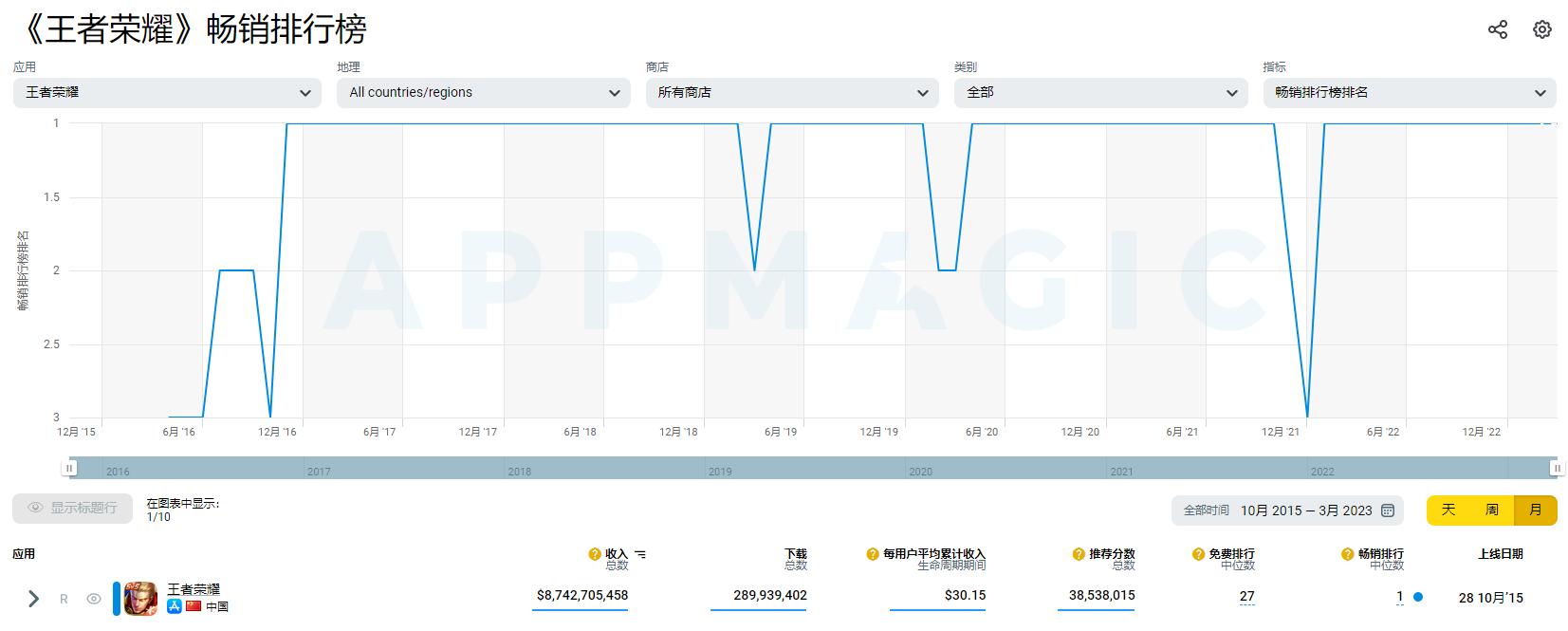Select the blue dot next to 畅销排行 value
1568x631 pixels.
click(x=1418, y=597)
